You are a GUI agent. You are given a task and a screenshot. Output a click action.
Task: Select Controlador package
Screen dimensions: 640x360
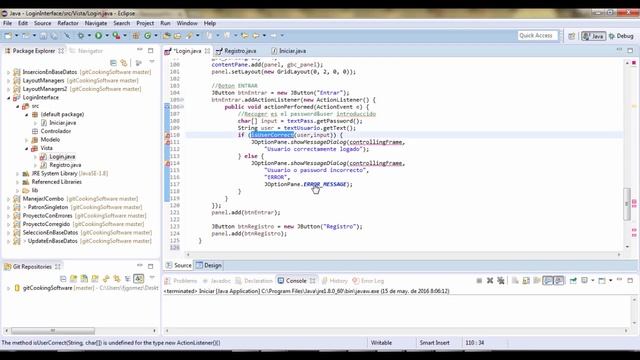coord(56,131)
